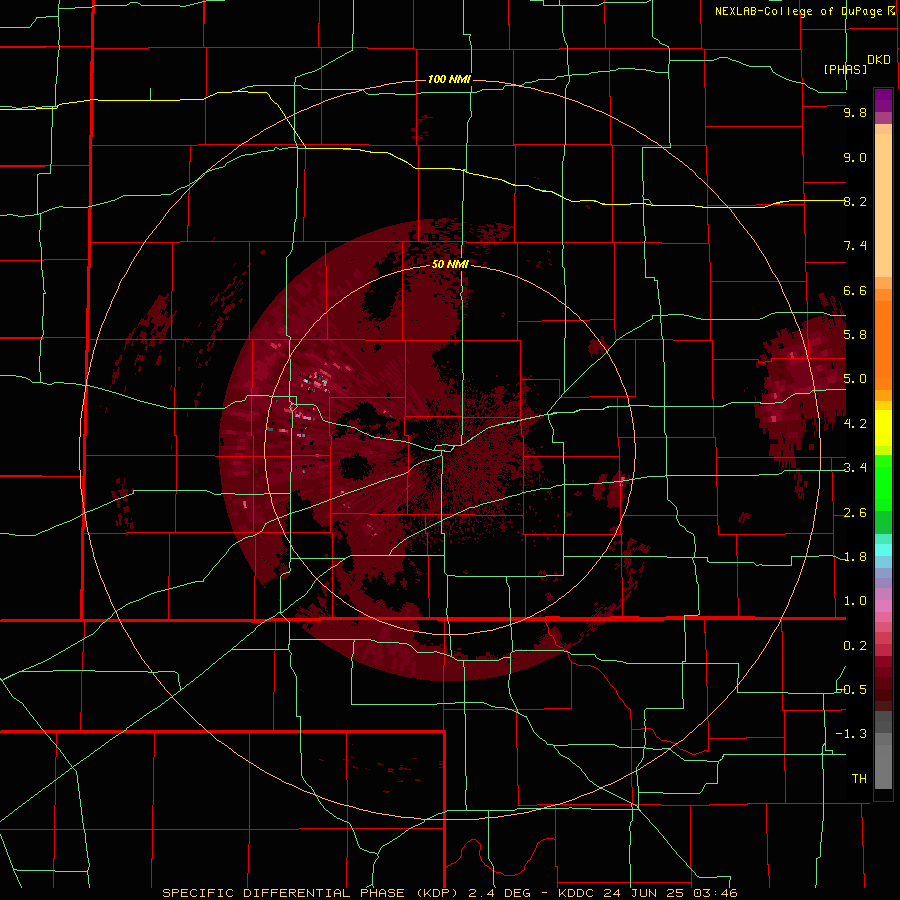Pick the cyan band of the color bar
The width and height of the screenshot is (900, 900).
[x=883, y=549]
